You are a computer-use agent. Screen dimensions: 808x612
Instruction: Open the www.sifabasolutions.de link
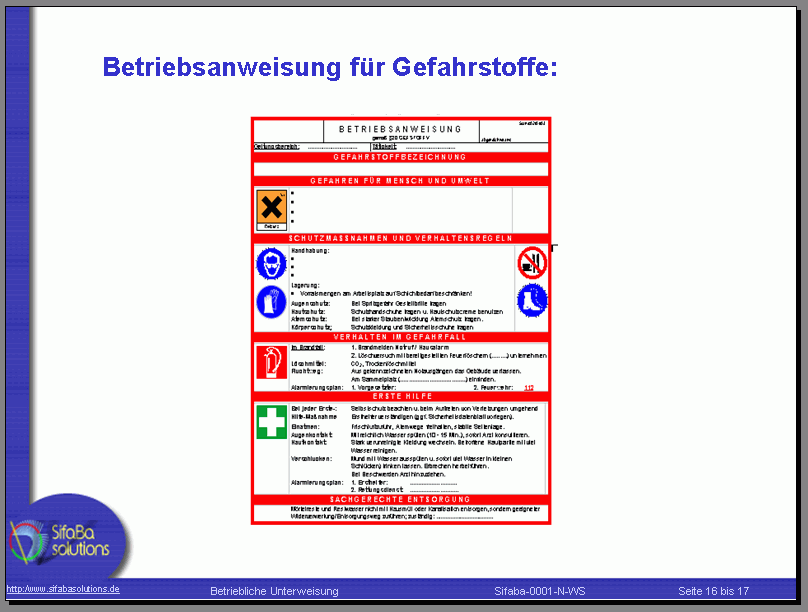[x=64, y=589]
